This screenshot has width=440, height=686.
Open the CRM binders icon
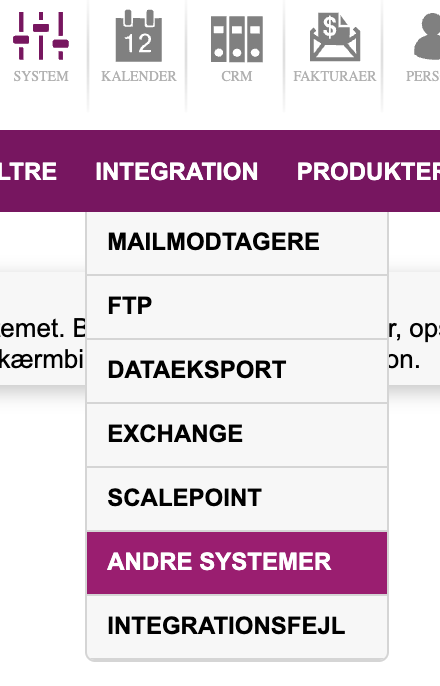(x=237, y=39)
